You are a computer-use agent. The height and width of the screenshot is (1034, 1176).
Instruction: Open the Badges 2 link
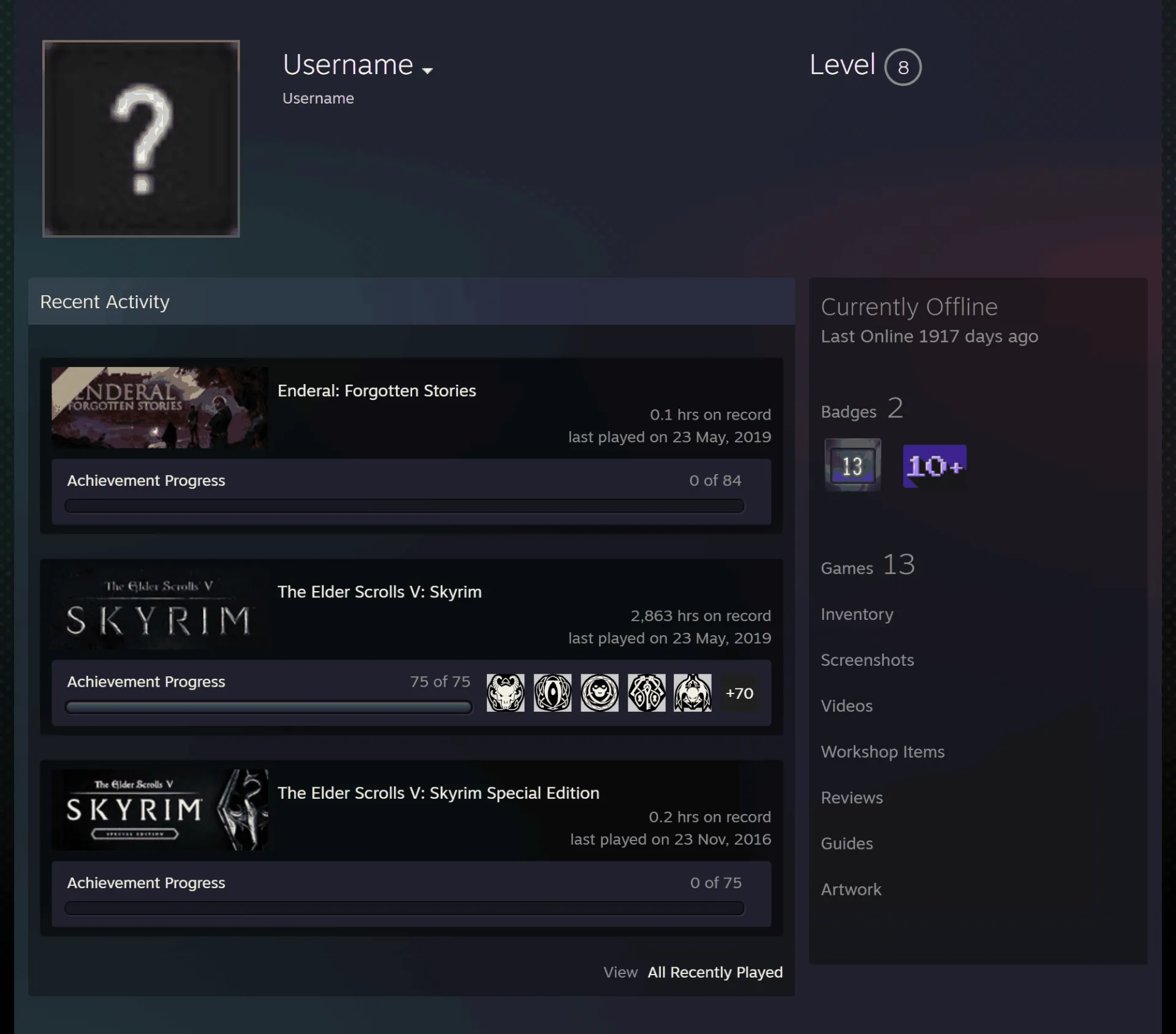point(862,409)
